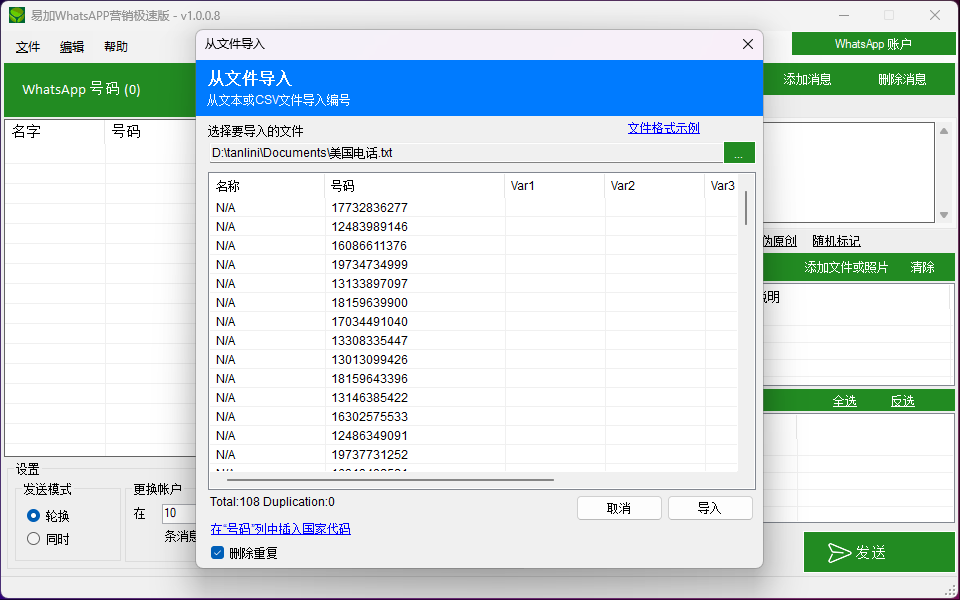Click the 名字 column header in main window
The image size is (960, 600).
[x=55, y=131]
